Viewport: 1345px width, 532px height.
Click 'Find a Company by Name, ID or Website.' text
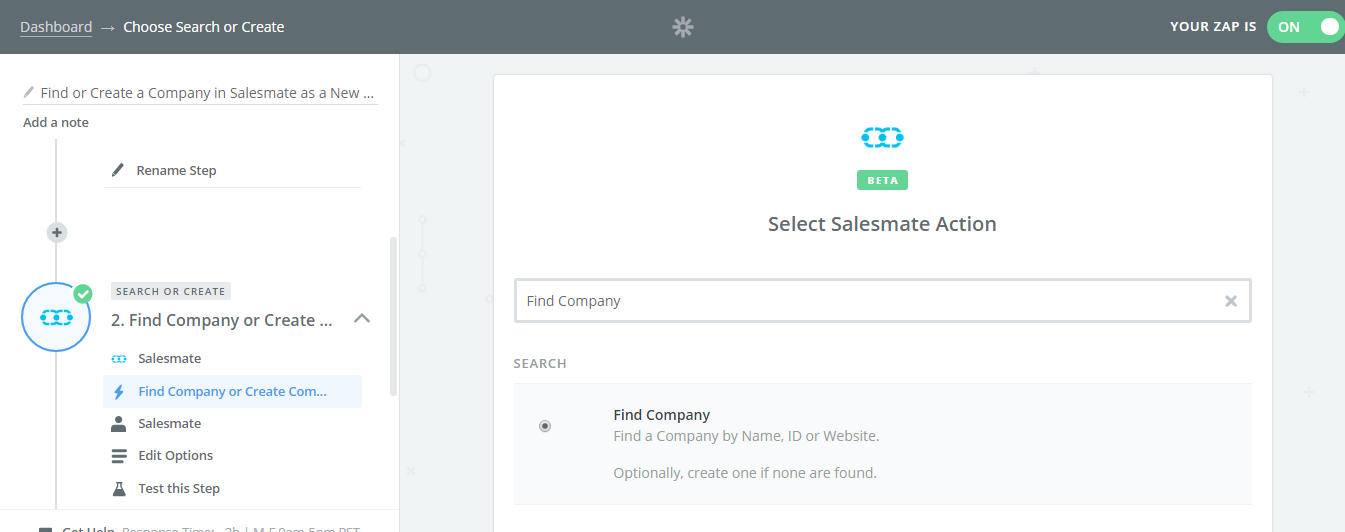tap(746, 436)
